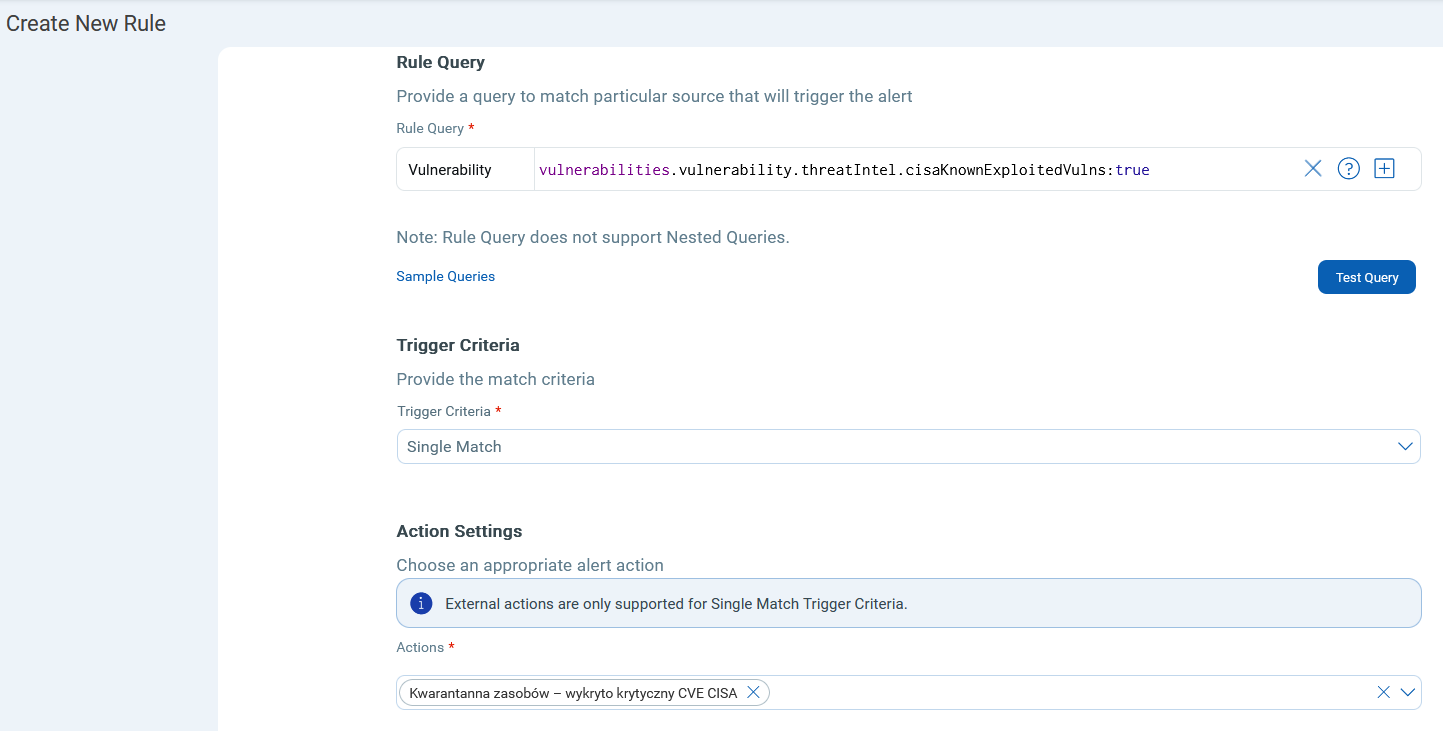This screenshot has height=731, width=1443.
Task: Place cursor on 'vulnerabilities' token in query
Action: (x=603, y=170)
